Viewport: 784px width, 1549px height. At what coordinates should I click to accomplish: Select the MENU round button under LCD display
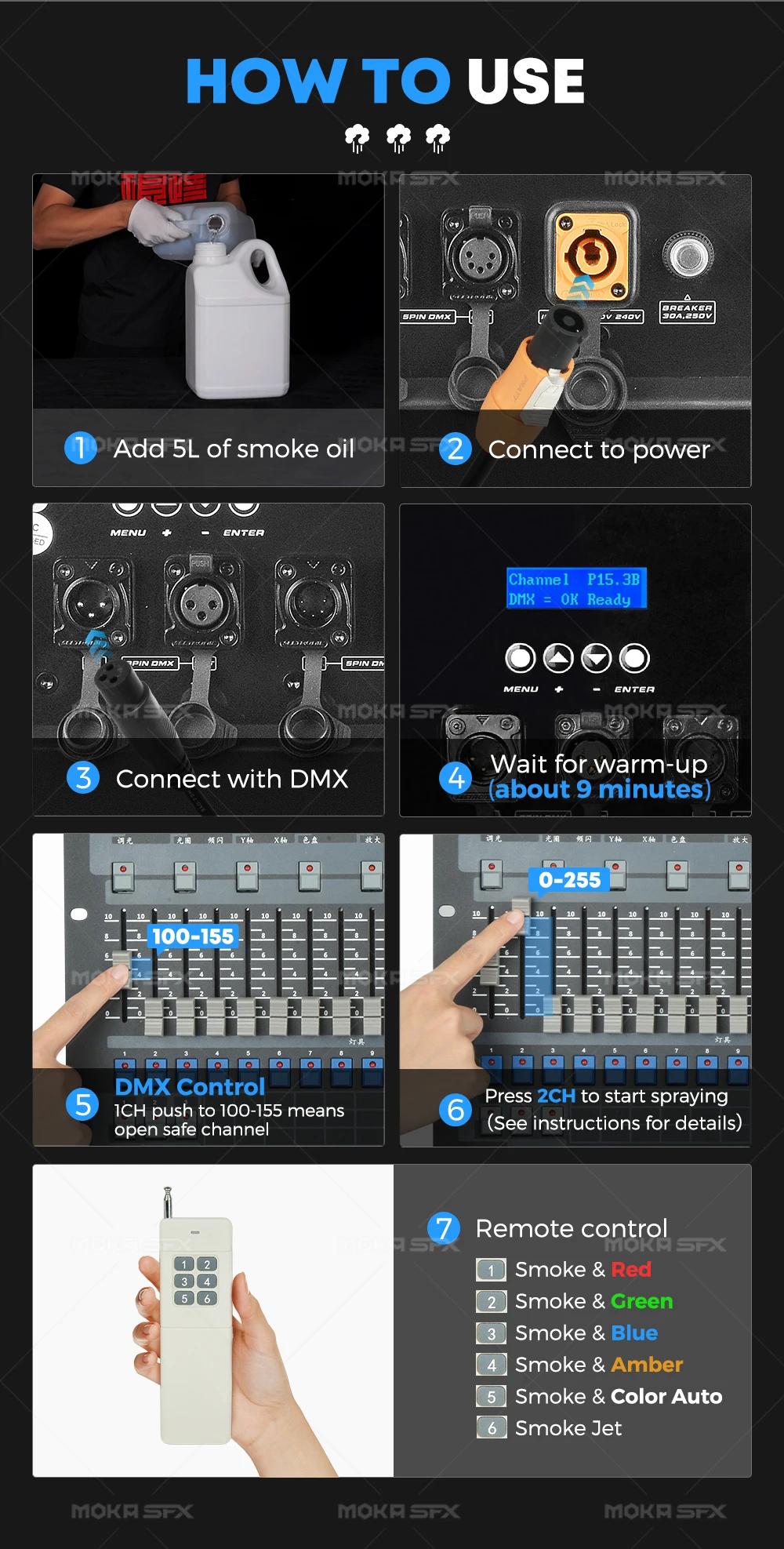tap(521, 658)
